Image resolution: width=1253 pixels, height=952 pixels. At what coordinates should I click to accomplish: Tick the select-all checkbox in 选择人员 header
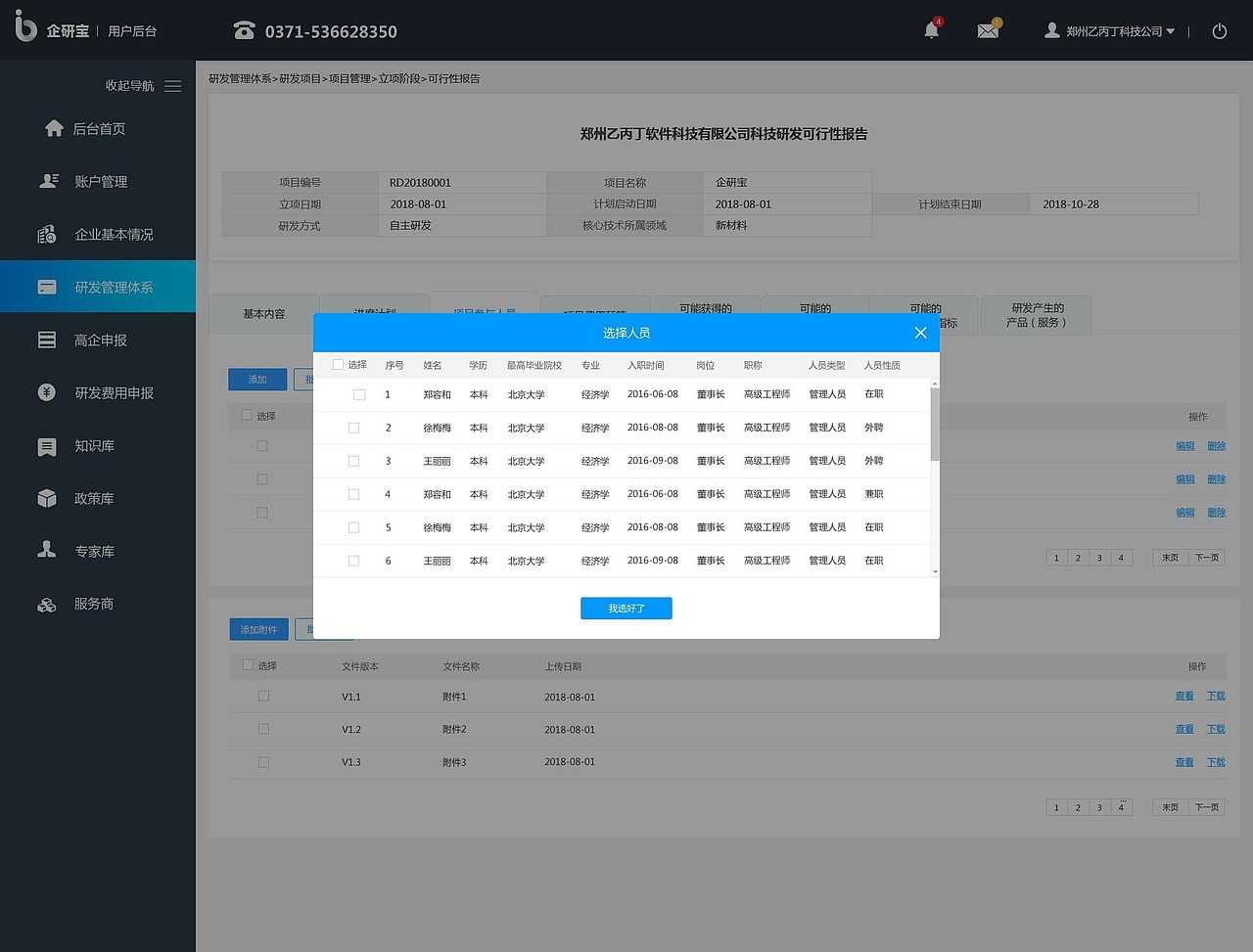(338, 365)
